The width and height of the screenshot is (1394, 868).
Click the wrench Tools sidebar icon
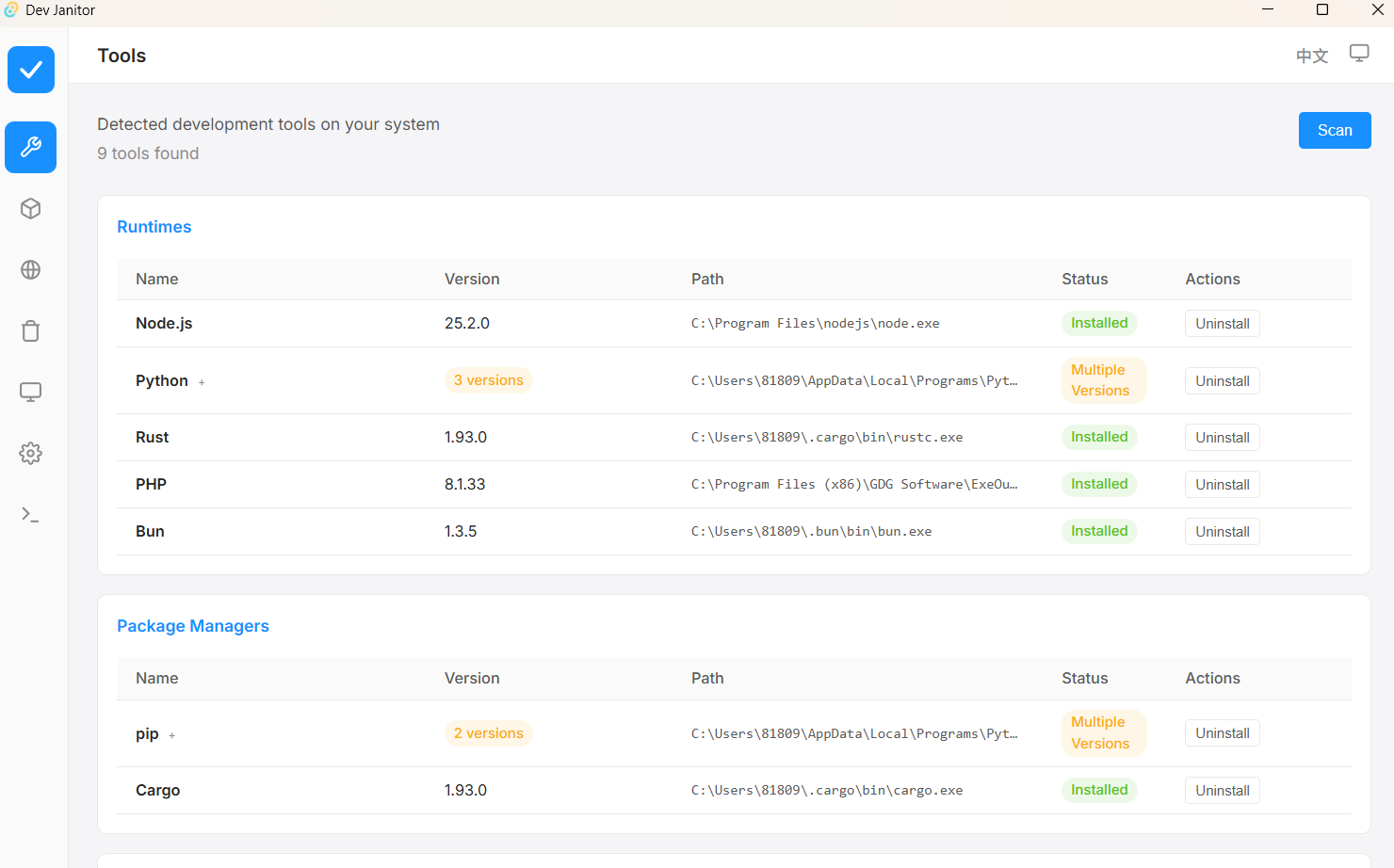(30, 147)
